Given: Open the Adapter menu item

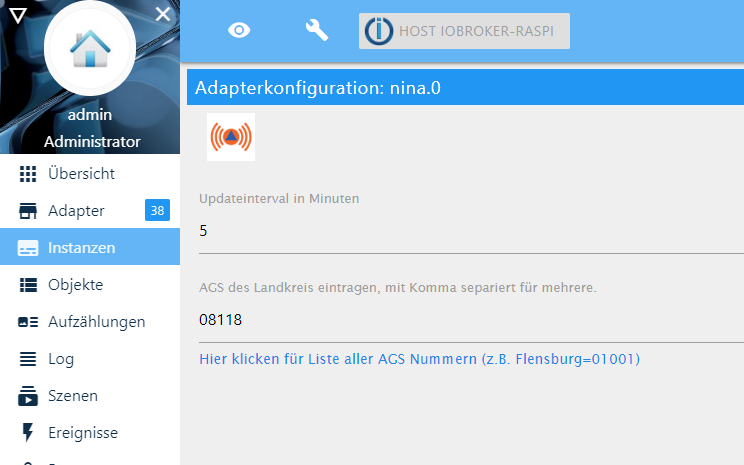Looking at the screenshot, I should pos(76,210).
